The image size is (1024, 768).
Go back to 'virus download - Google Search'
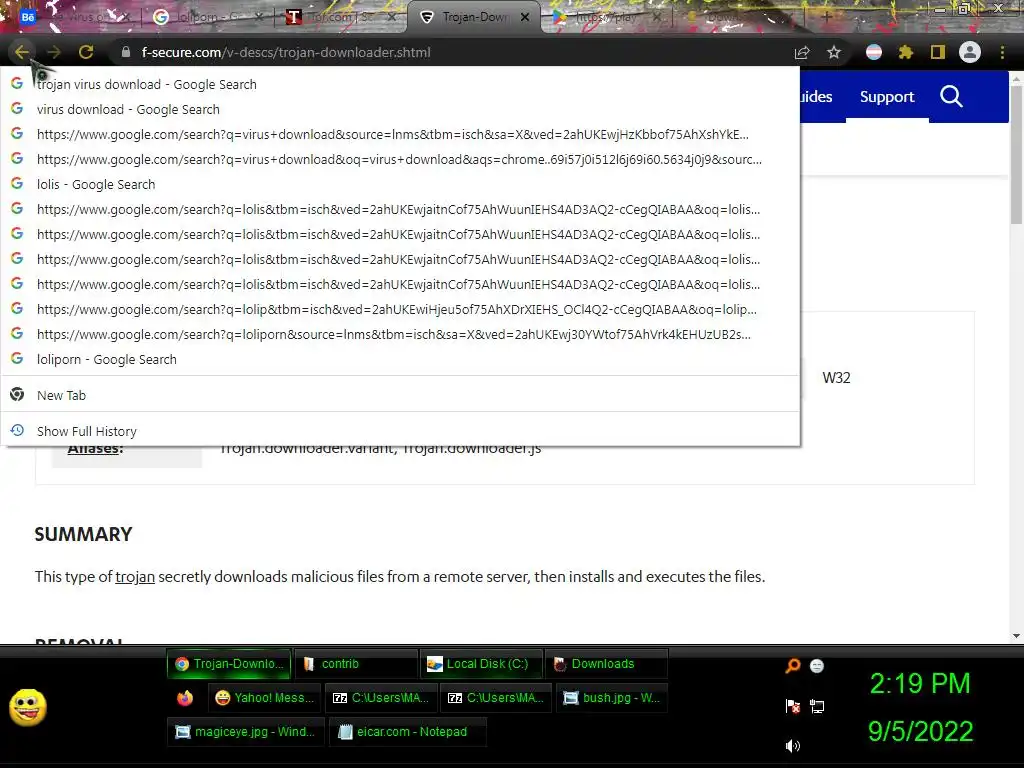400,110
